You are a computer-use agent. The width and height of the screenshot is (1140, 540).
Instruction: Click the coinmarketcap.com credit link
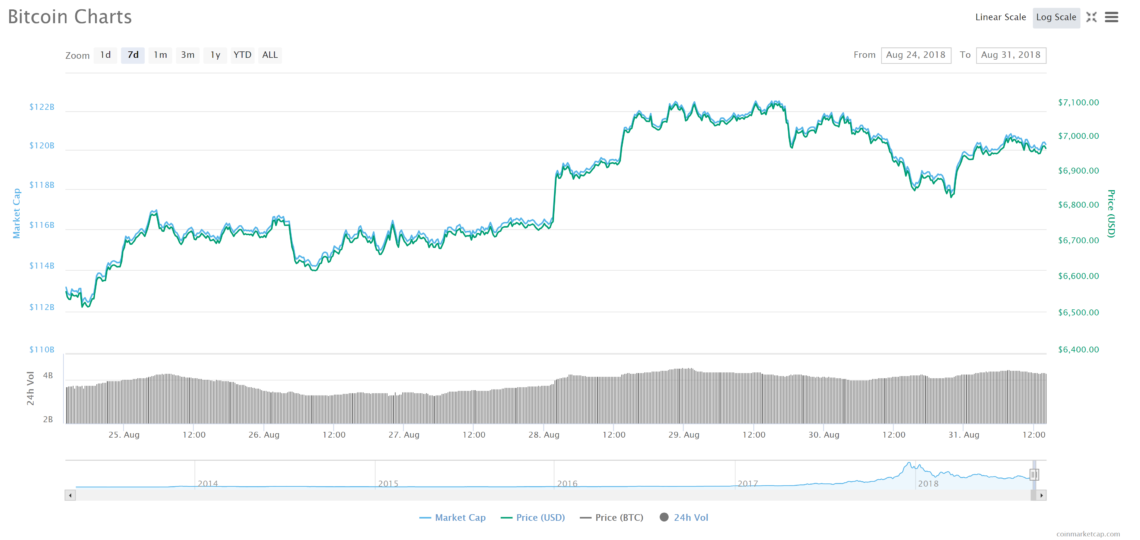point(1088,533)
